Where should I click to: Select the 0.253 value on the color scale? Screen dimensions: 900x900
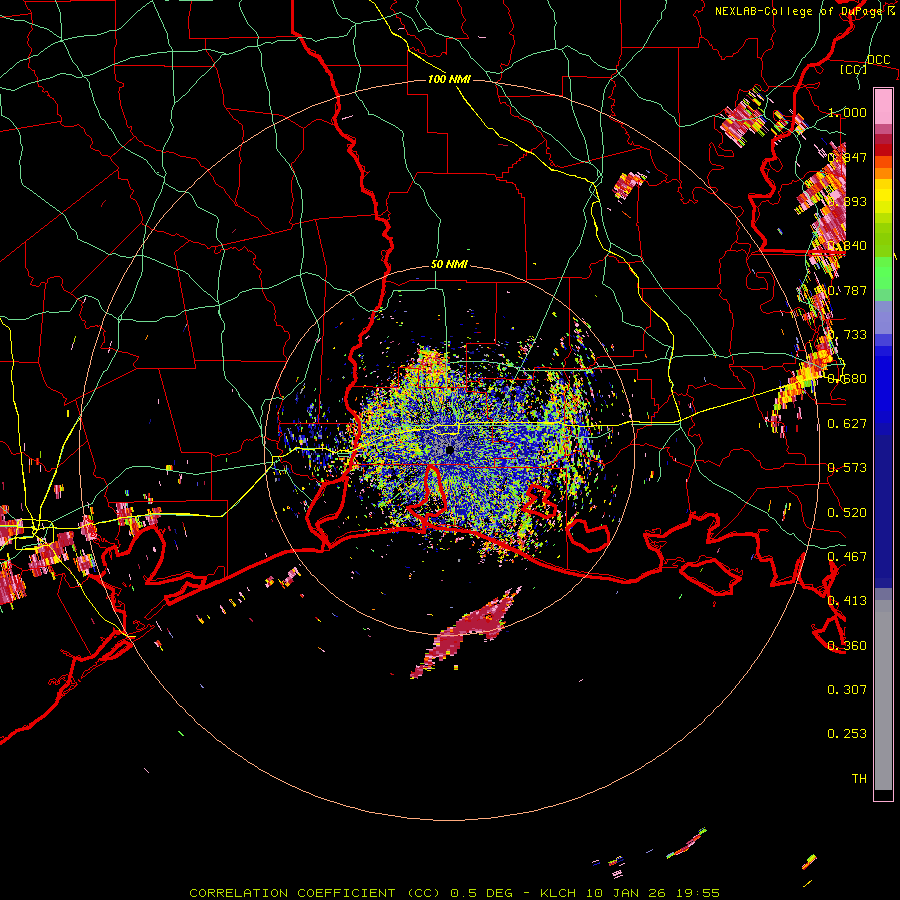(847, 734)
